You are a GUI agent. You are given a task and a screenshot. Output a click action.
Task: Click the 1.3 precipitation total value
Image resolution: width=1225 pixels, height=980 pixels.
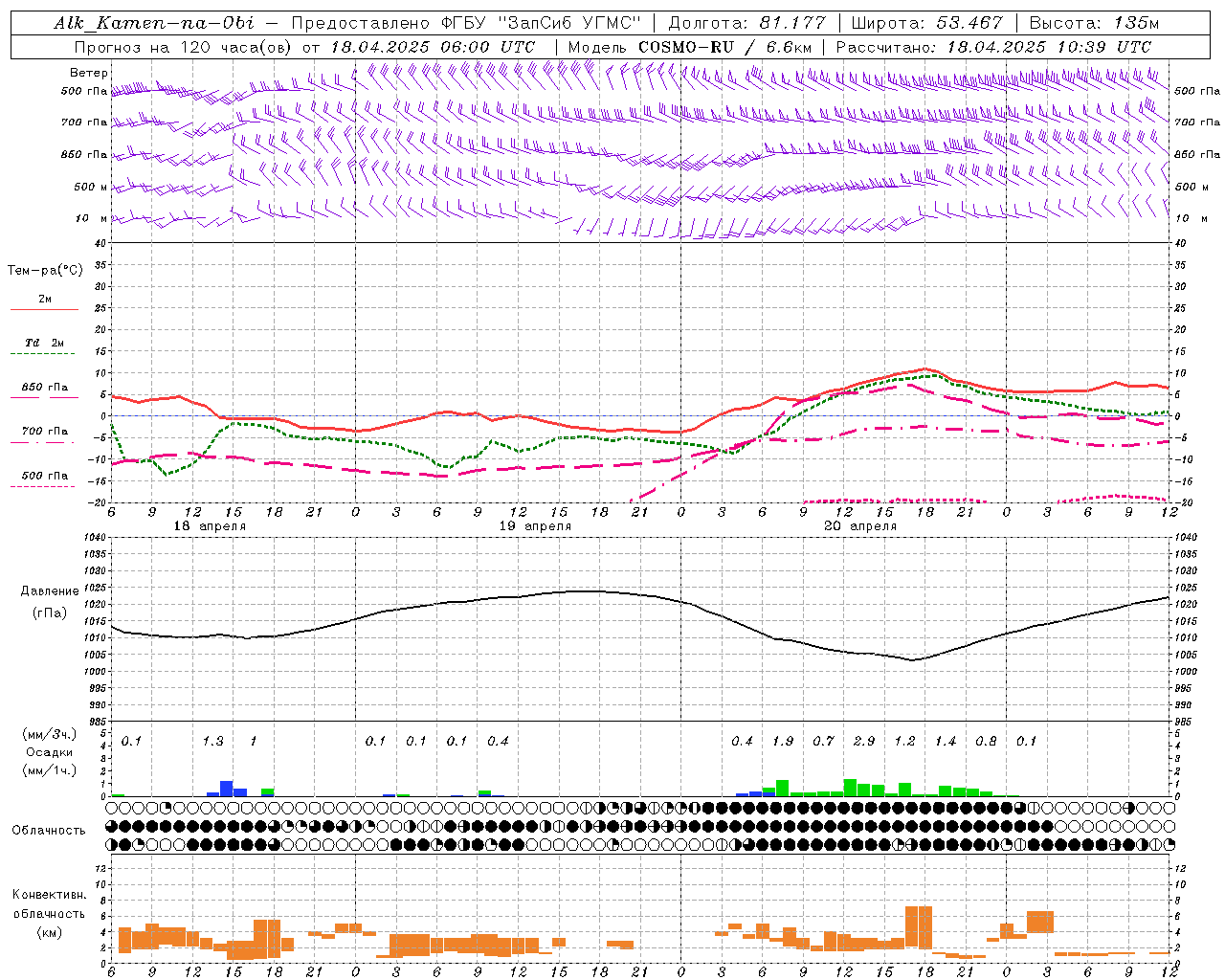tap(212, 742)
